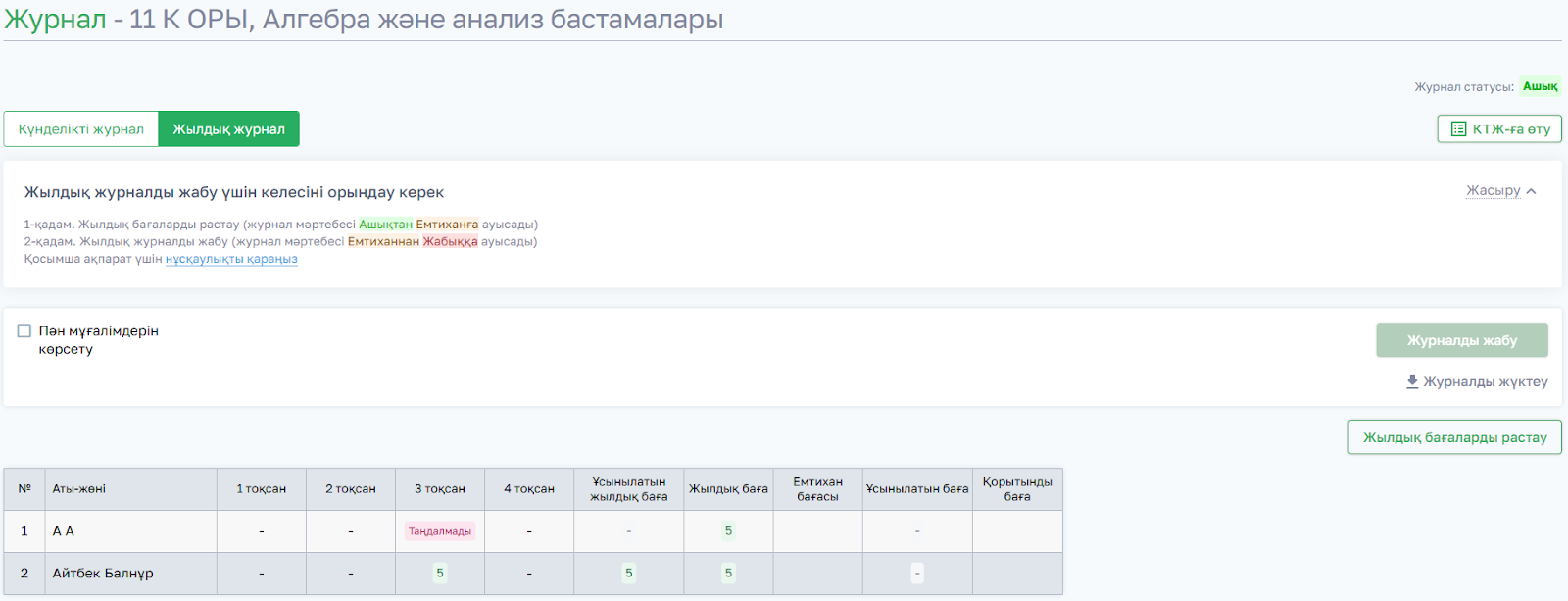Click the chevron next to Жасыру
This screenshot has width=1568, height=601.
point(1531,191)
